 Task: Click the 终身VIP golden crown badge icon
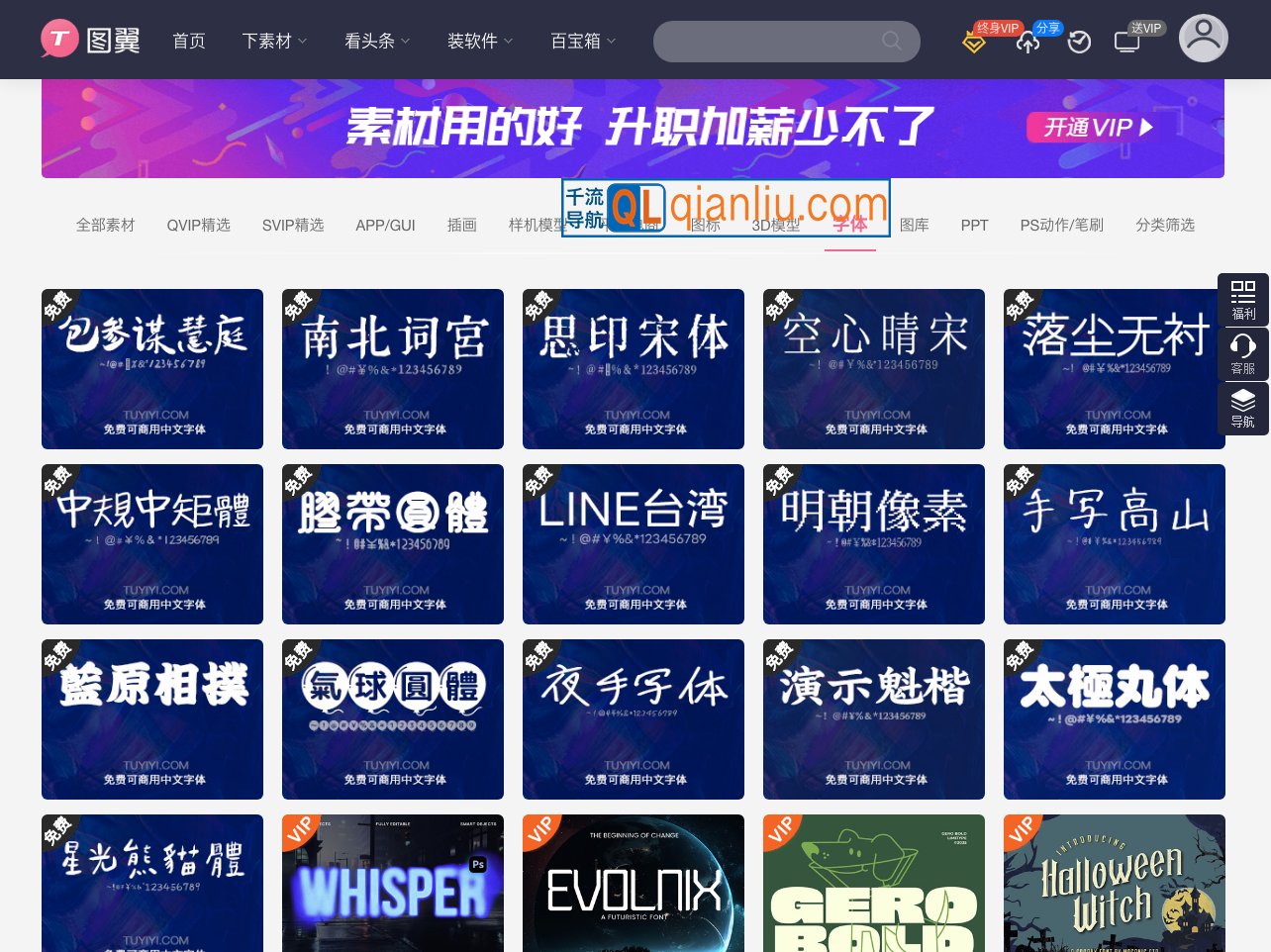(x=974, y=43)
